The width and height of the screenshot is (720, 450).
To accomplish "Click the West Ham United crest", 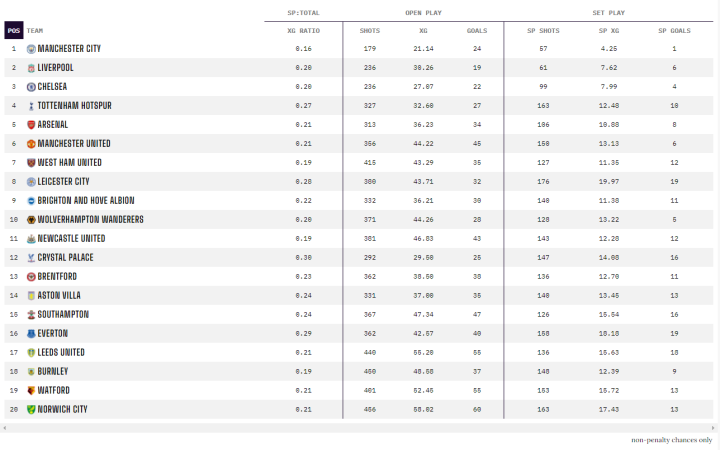I will [x=31, y=162].
